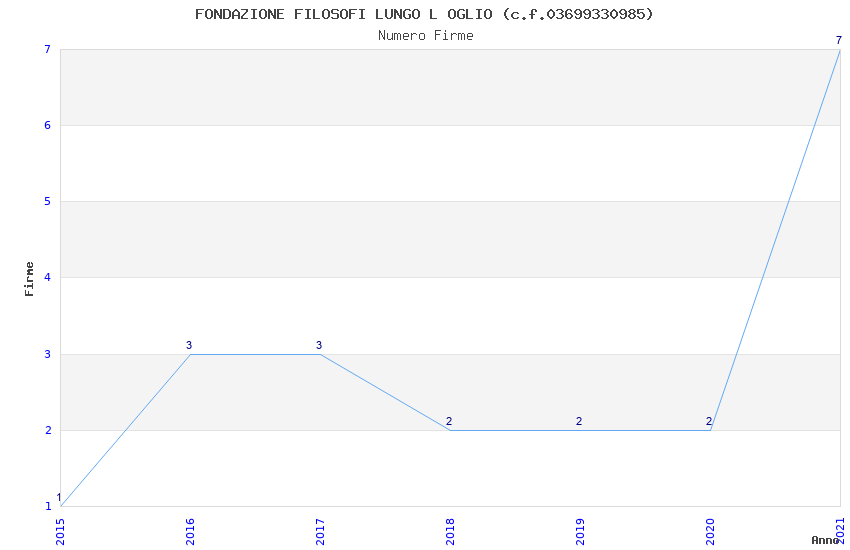The height and width of the screenshot is (550, 850).
Task: Click the Anno x-axis label
Action: click(825, 540)
